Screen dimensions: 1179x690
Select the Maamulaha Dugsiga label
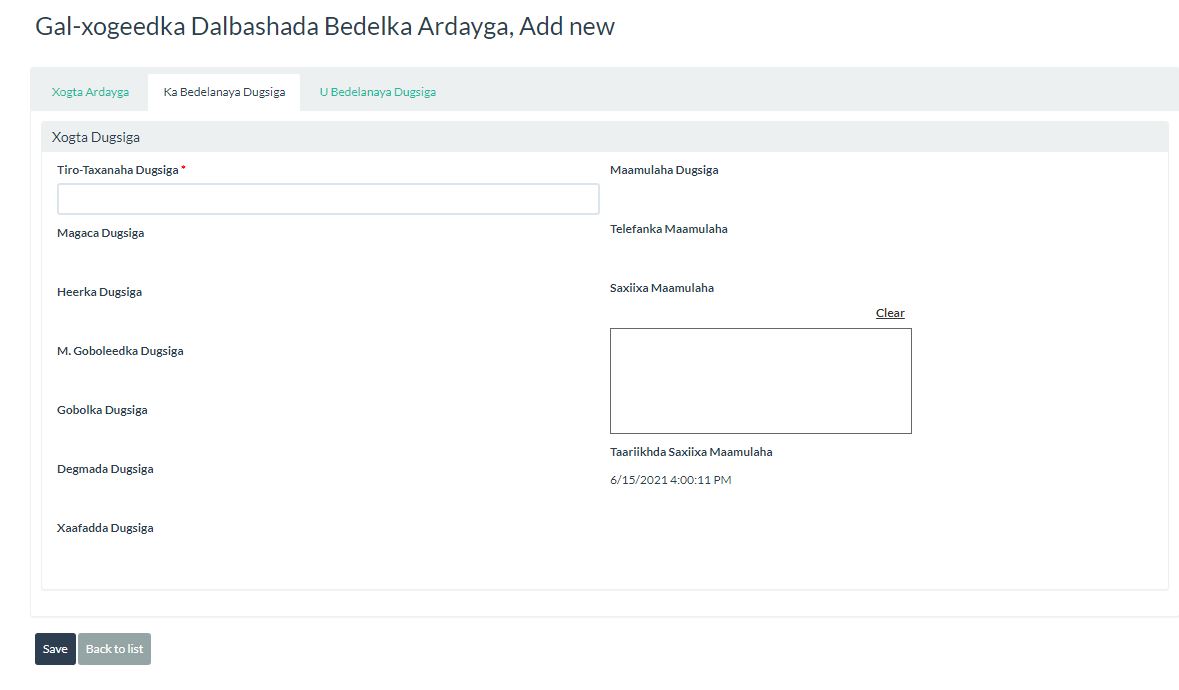664,170
